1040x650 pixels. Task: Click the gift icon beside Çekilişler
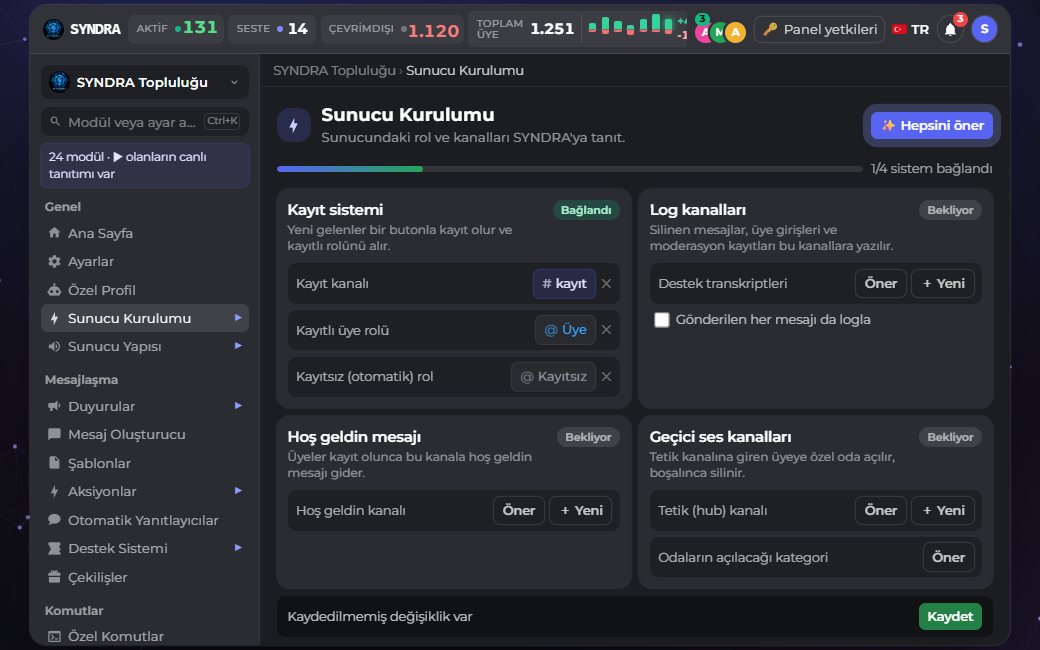[x=54, y=577]
